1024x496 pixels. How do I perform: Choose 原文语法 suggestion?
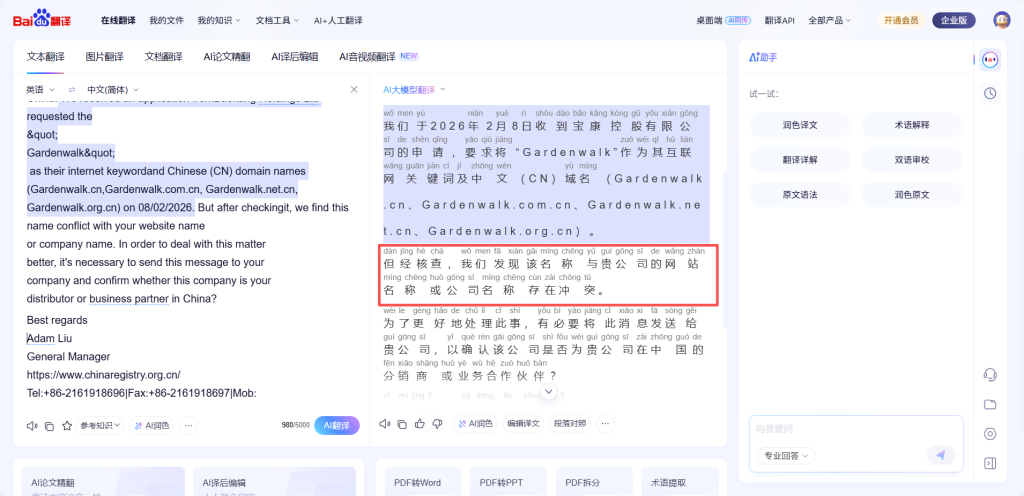point(800,194)
